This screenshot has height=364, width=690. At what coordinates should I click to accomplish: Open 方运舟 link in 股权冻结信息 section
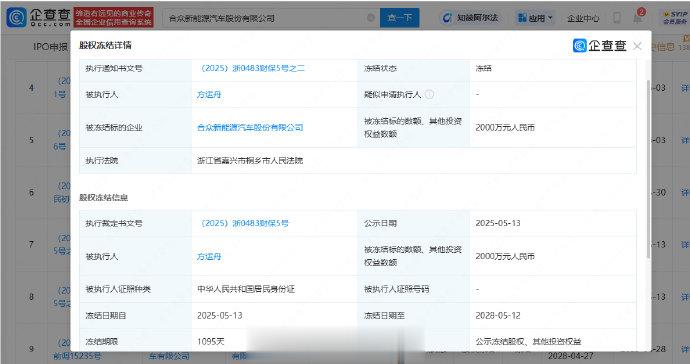[x=209, y=256]
